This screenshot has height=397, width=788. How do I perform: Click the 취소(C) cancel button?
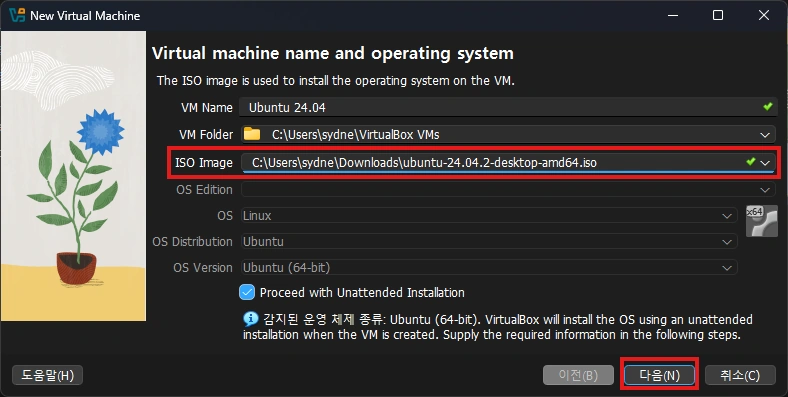pyautogui.click(x=740, y=375)
